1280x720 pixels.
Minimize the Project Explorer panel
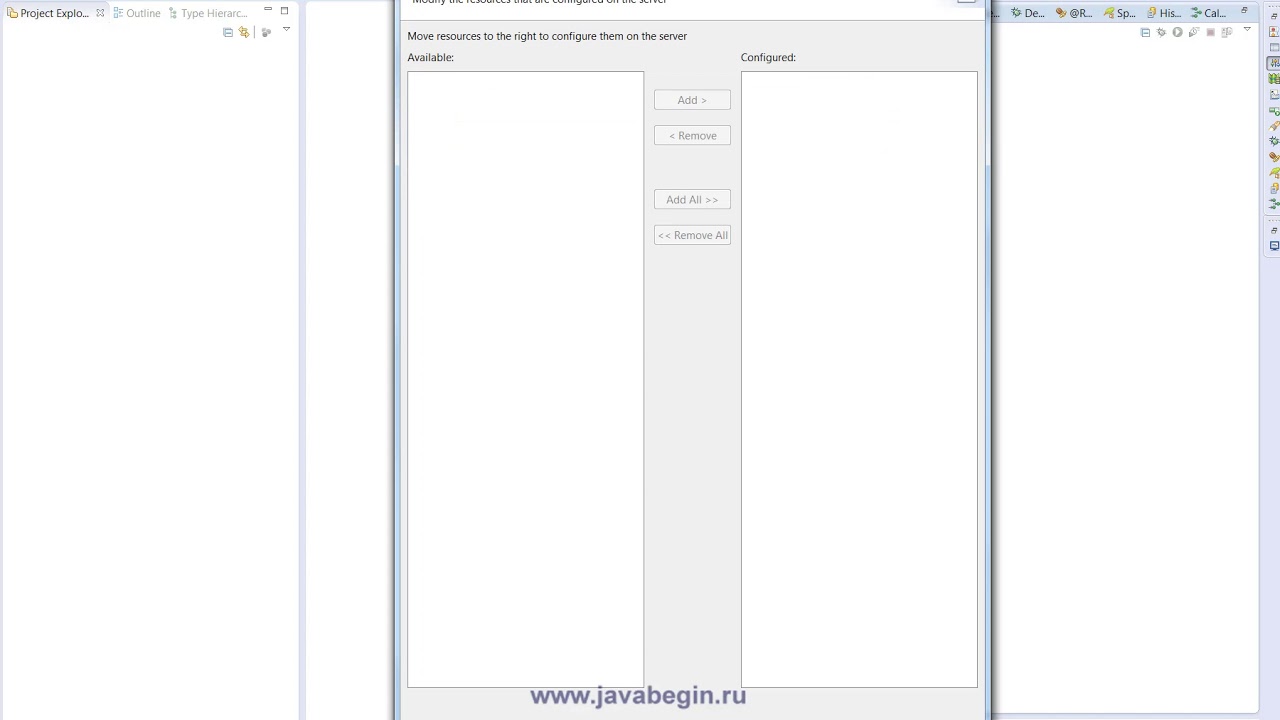click(268, 10)
